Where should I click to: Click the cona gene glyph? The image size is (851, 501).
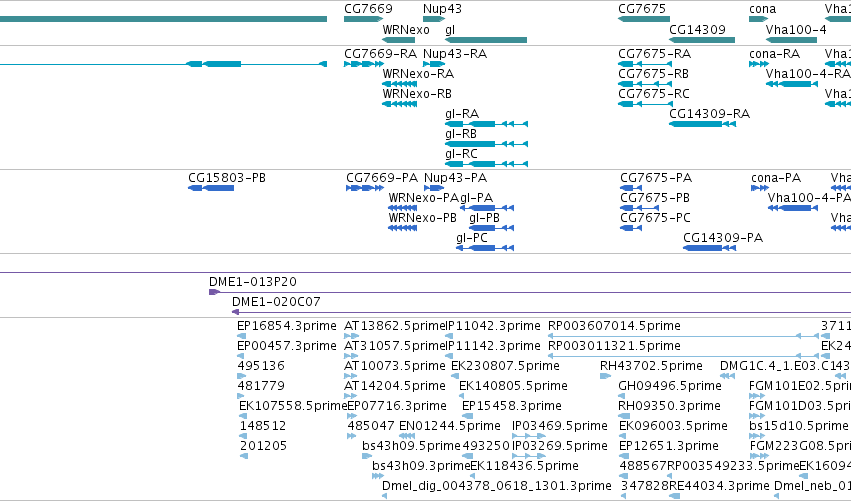(758, 19)
